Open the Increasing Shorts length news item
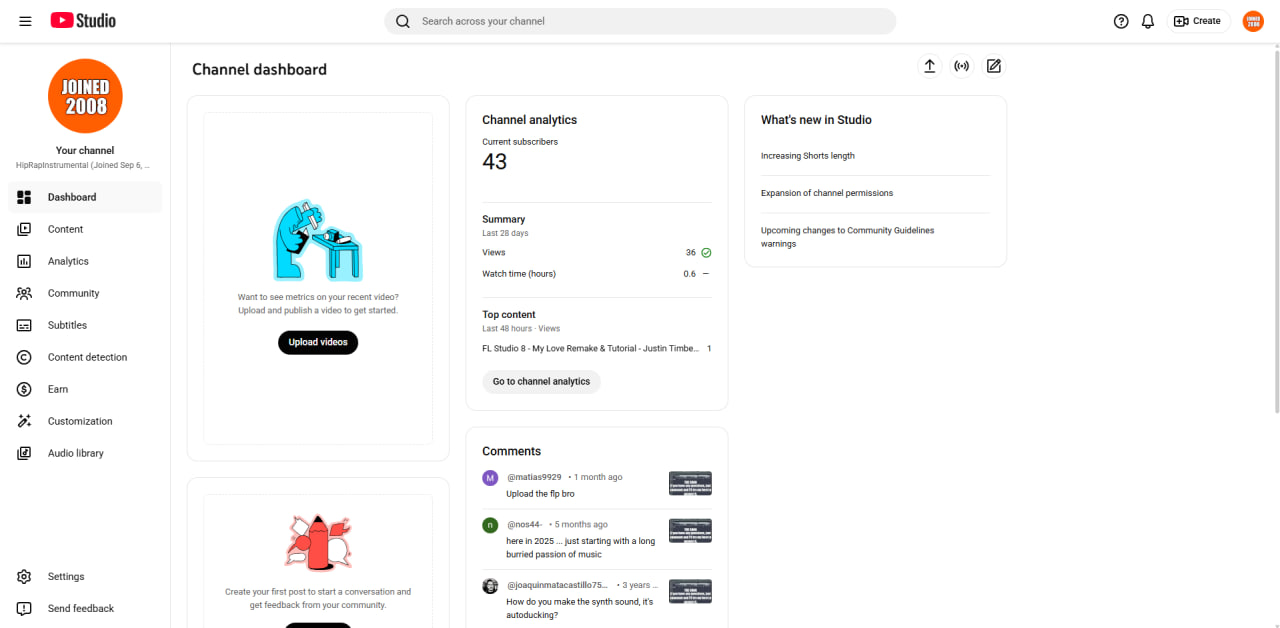 coord(808,156)
